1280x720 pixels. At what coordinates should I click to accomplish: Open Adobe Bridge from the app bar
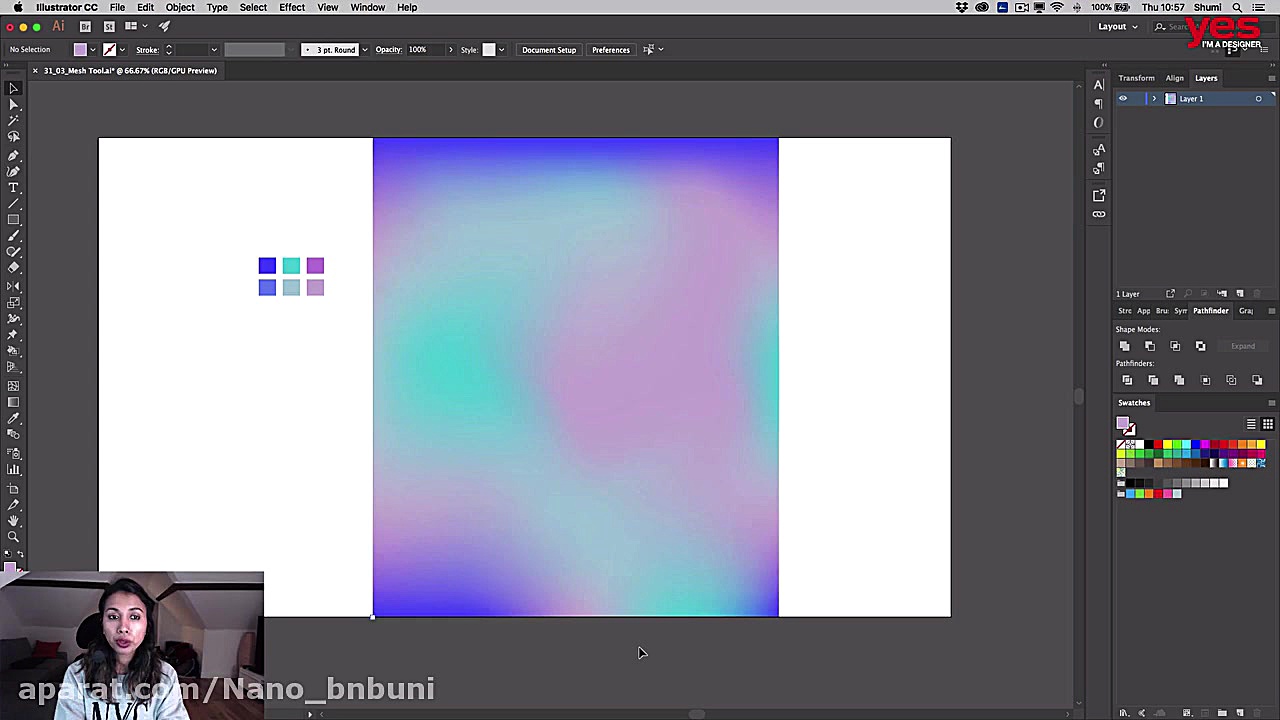click(85, 26)
